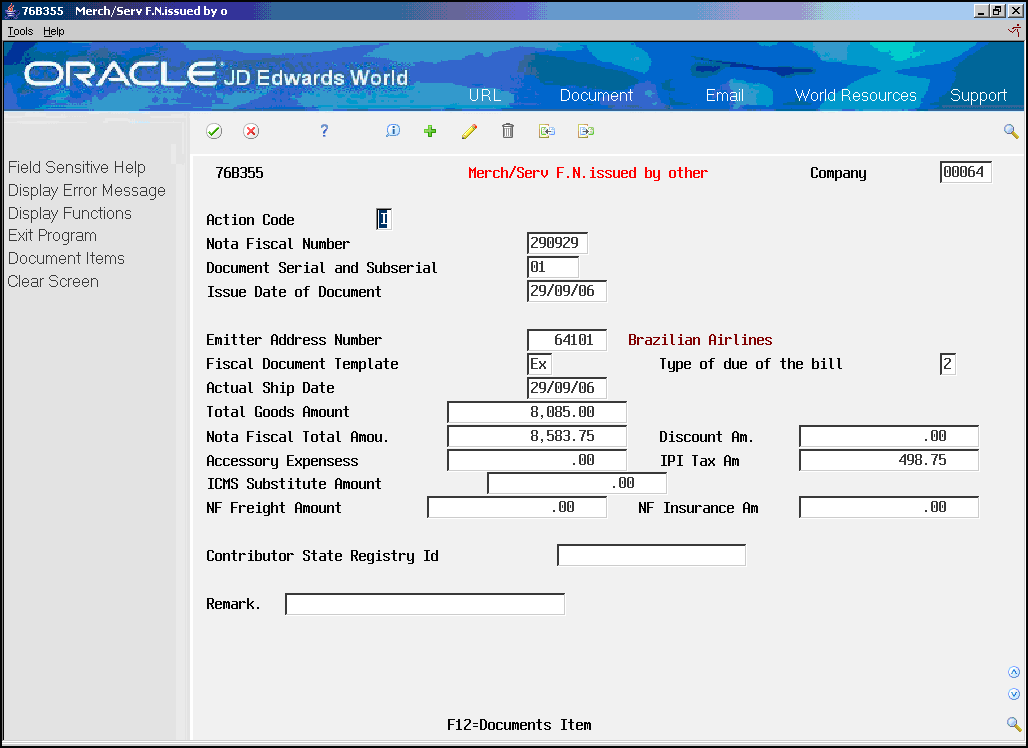Click the inquire info bubble icon
Image resolution: width=1028 pixels, height=748 pixels.
(x=393, y=130)
